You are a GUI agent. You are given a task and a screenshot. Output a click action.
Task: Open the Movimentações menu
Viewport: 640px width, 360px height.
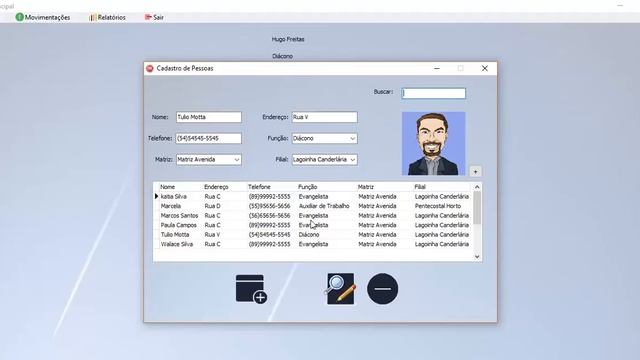pyautogui.click(x=43, y=17)
